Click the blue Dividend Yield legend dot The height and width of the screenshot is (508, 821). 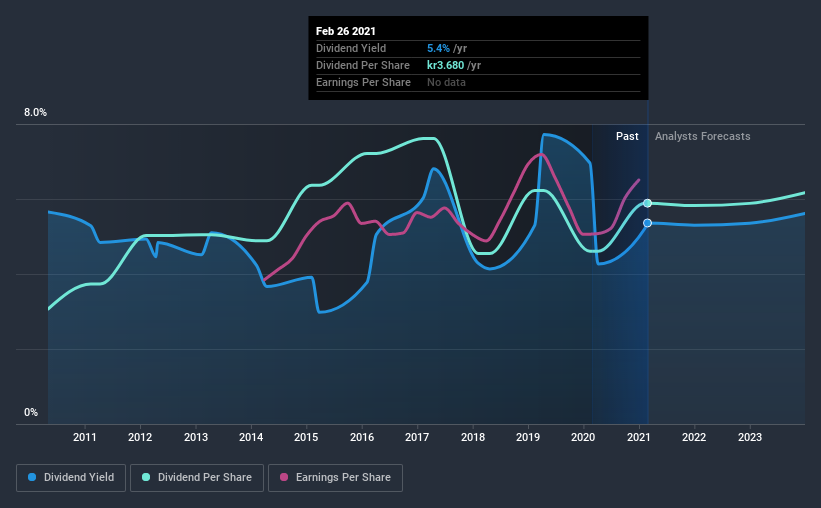click(32, 477)
